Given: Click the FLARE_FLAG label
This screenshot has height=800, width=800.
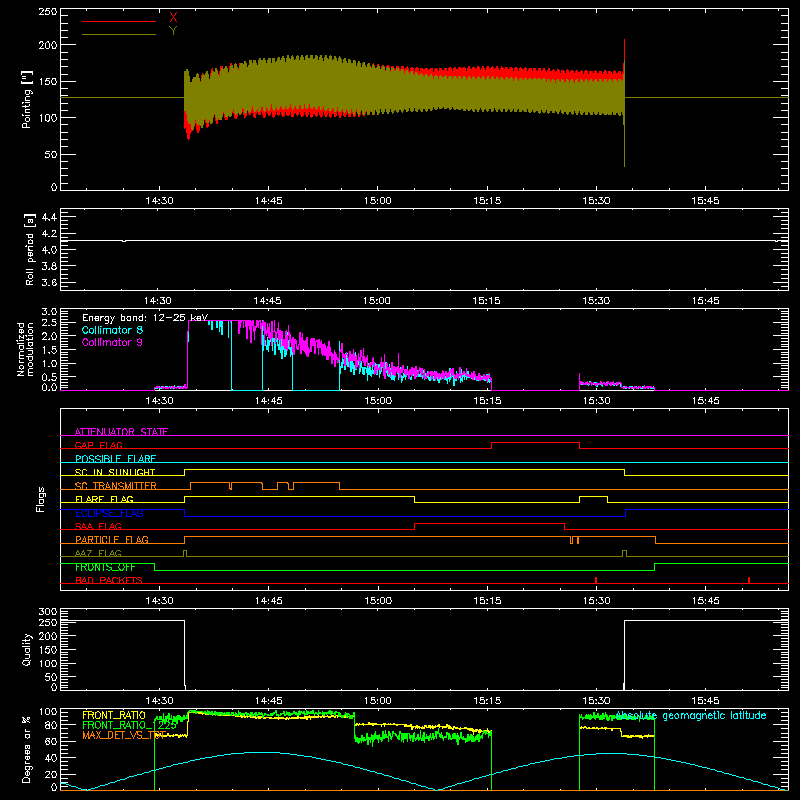Looking at the screenshot, I should pos(104,499).
